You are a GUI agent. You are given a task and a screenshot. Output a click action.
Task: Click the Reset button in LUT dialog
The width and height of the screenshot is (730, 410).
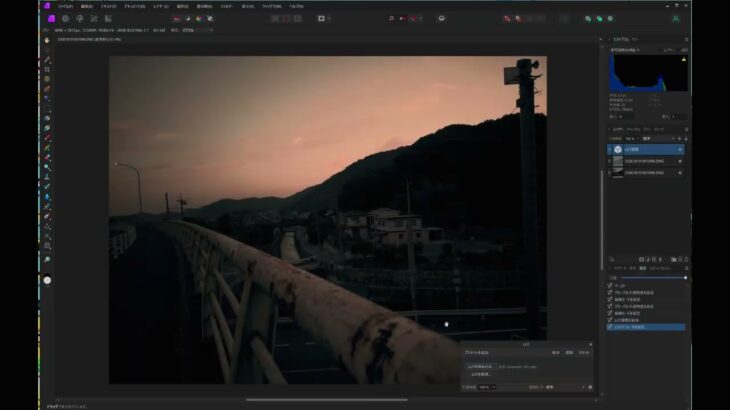[584, 353]
